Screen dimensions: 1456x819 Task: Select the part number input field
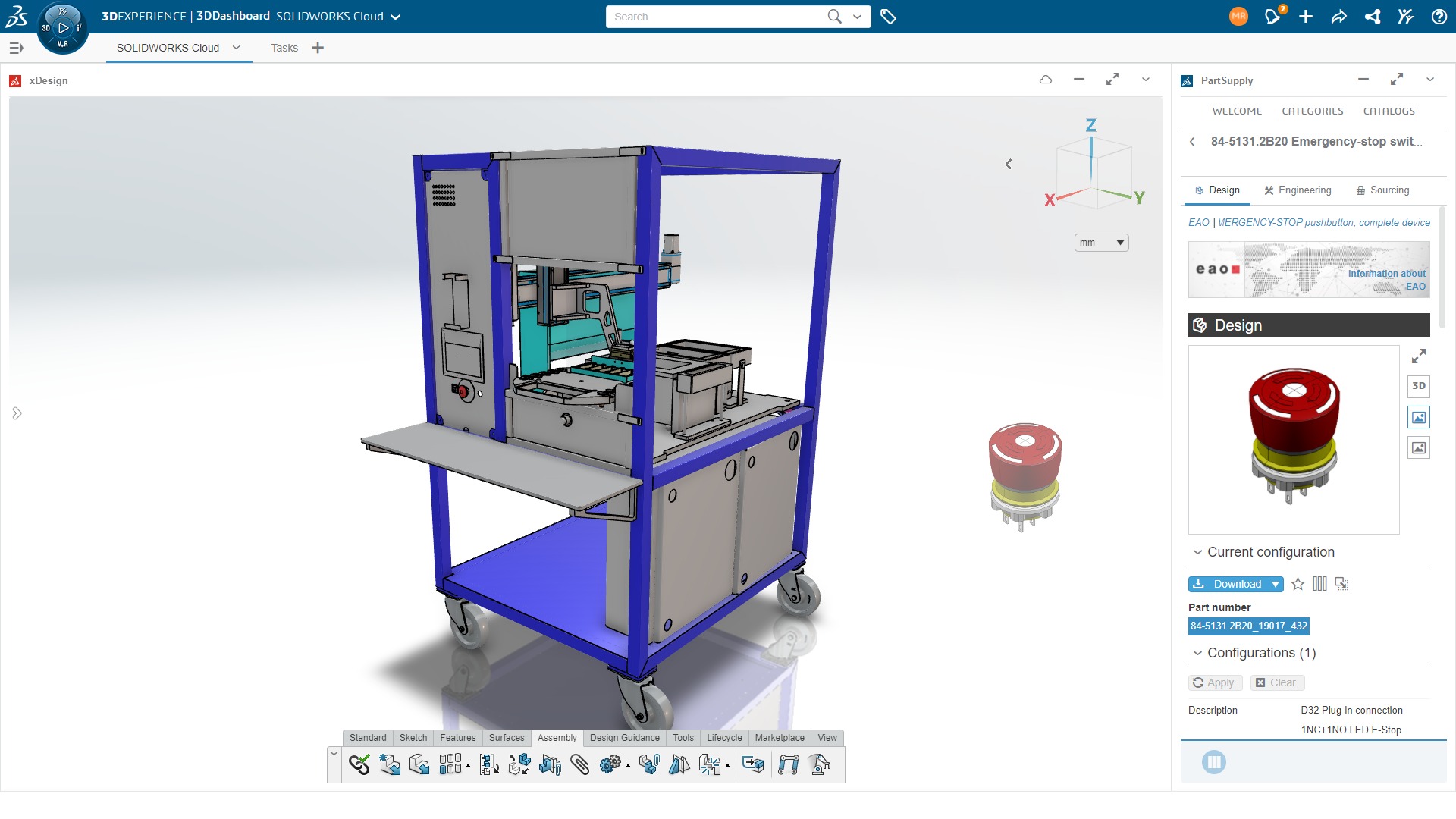click(x=1248, y=625)
